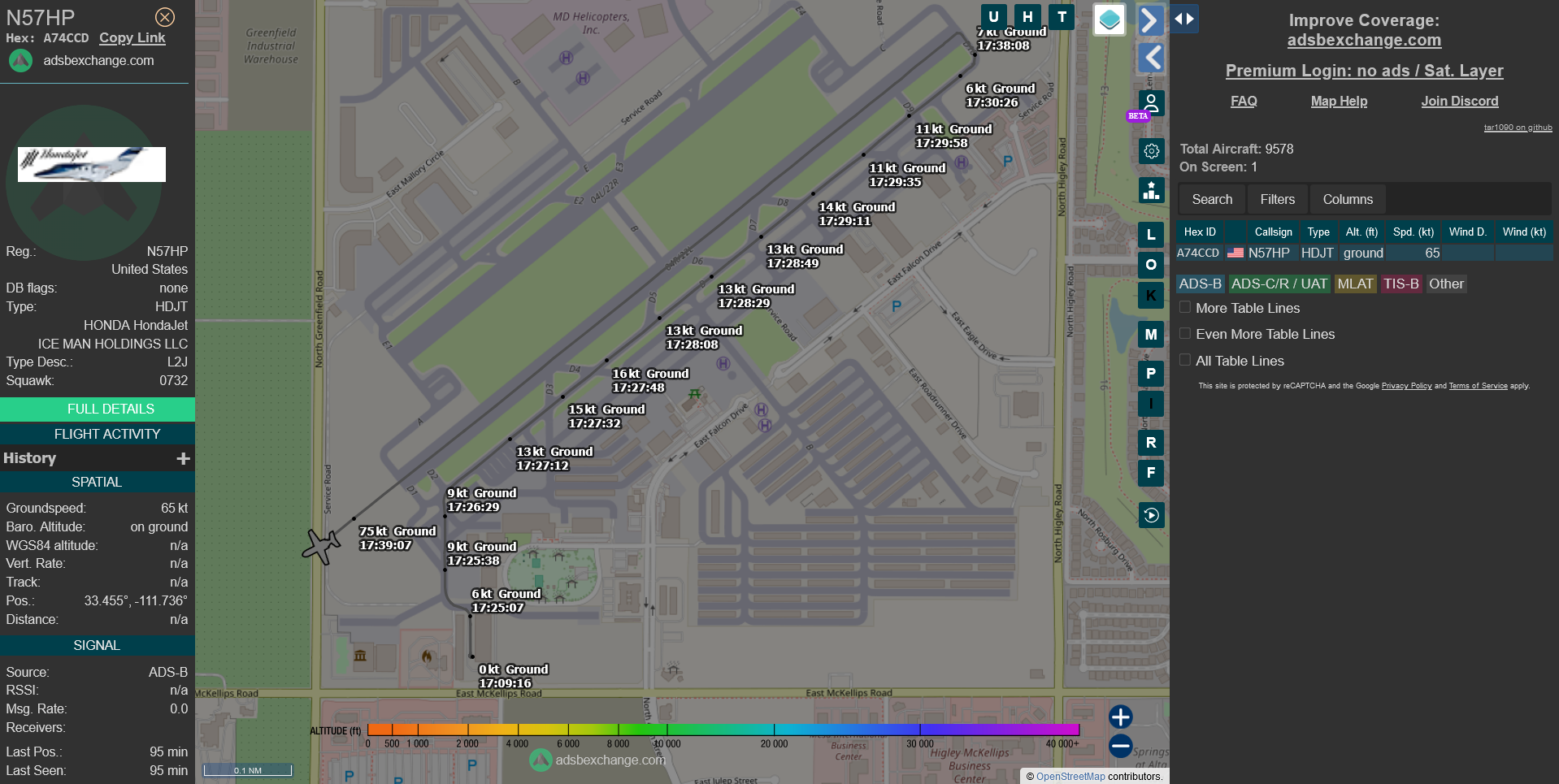Sort table by Hex ID column
1559x784 pixels.
[x=1200, y=232]
